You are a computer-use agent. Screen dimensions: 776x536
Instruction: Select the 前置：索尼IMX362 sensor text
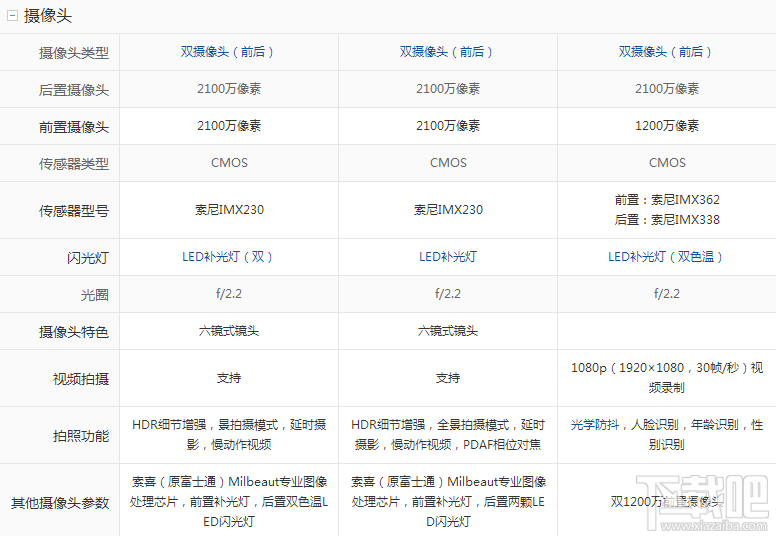[x=667, y=200]
